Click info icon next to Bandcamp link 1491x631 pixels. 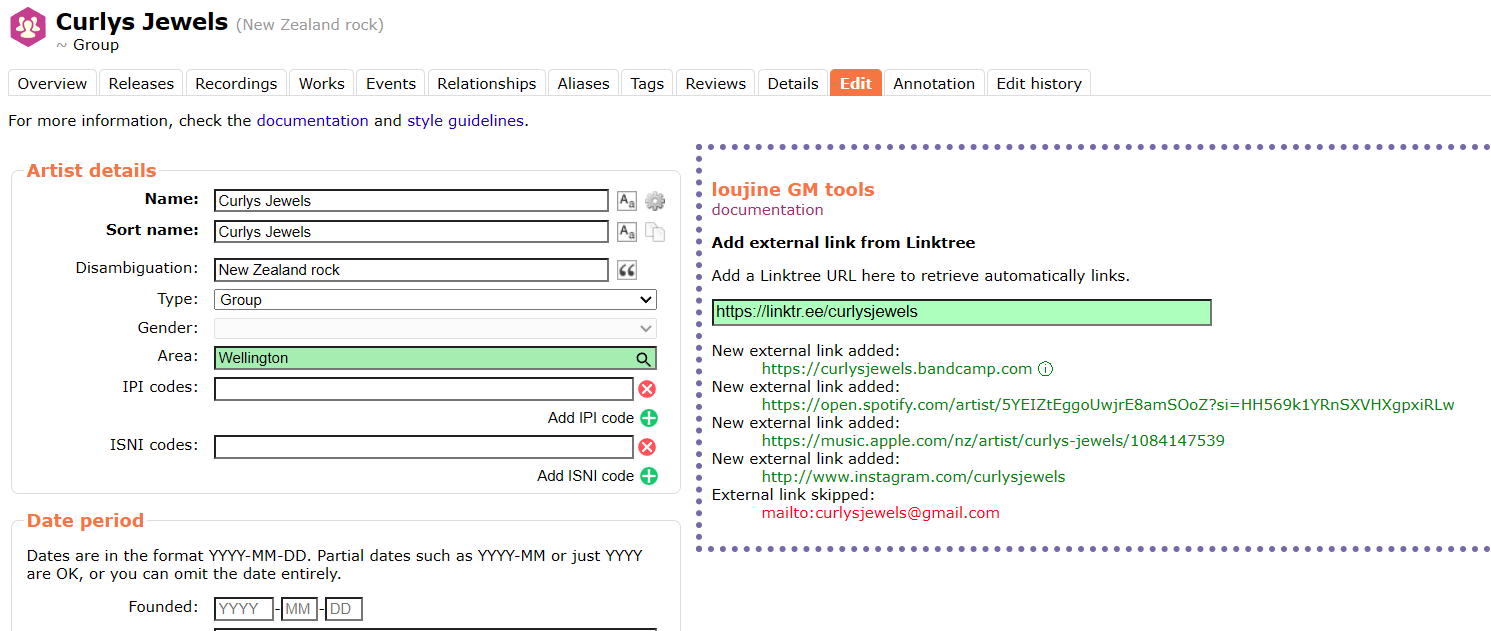tap(1045, 369)
